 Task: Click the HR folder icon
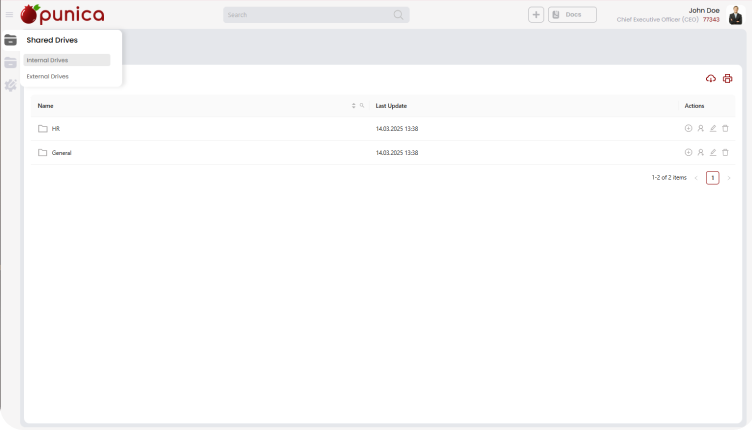tap(43, 128)
